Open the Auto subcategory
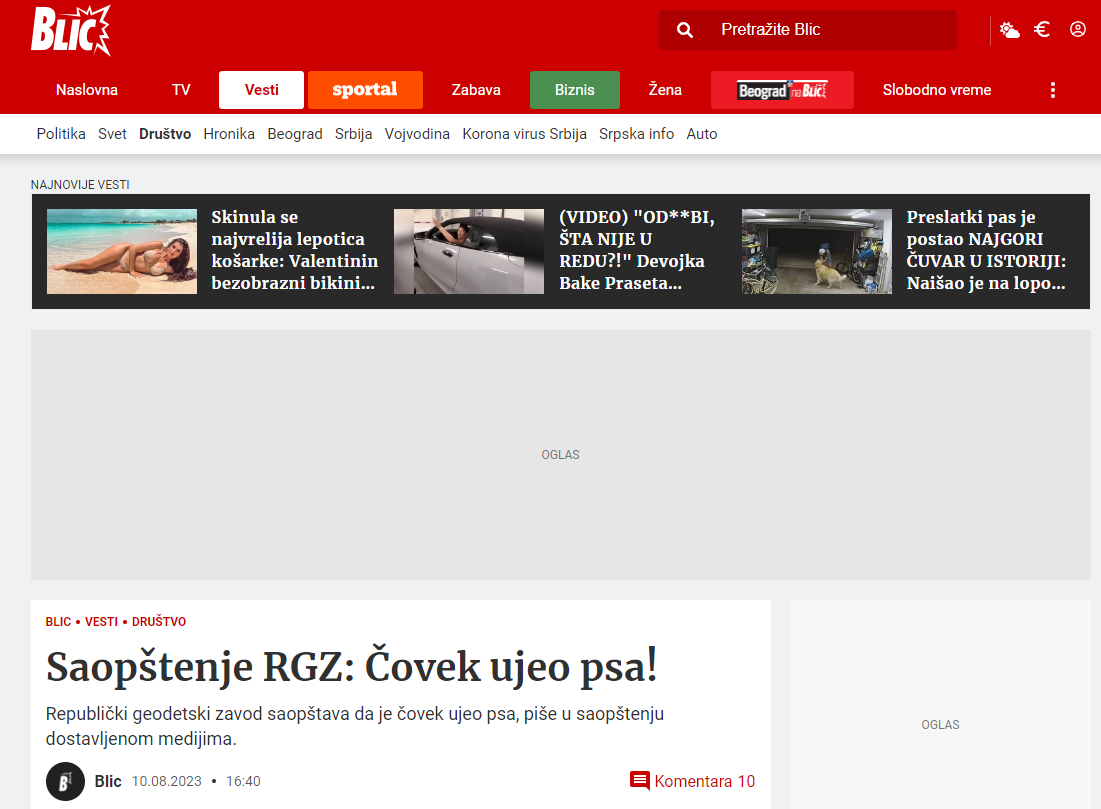Screen dimensions: 1101x809 tap(701, 133)
